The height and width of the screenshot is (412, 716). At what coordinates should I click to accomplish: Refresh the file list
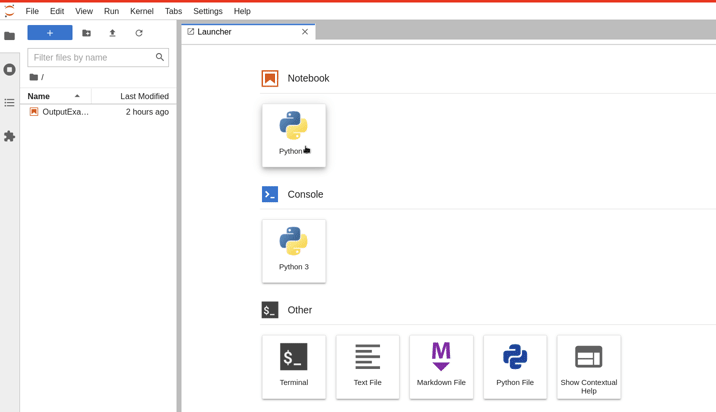pyautogui.click(x=139, y=33)
